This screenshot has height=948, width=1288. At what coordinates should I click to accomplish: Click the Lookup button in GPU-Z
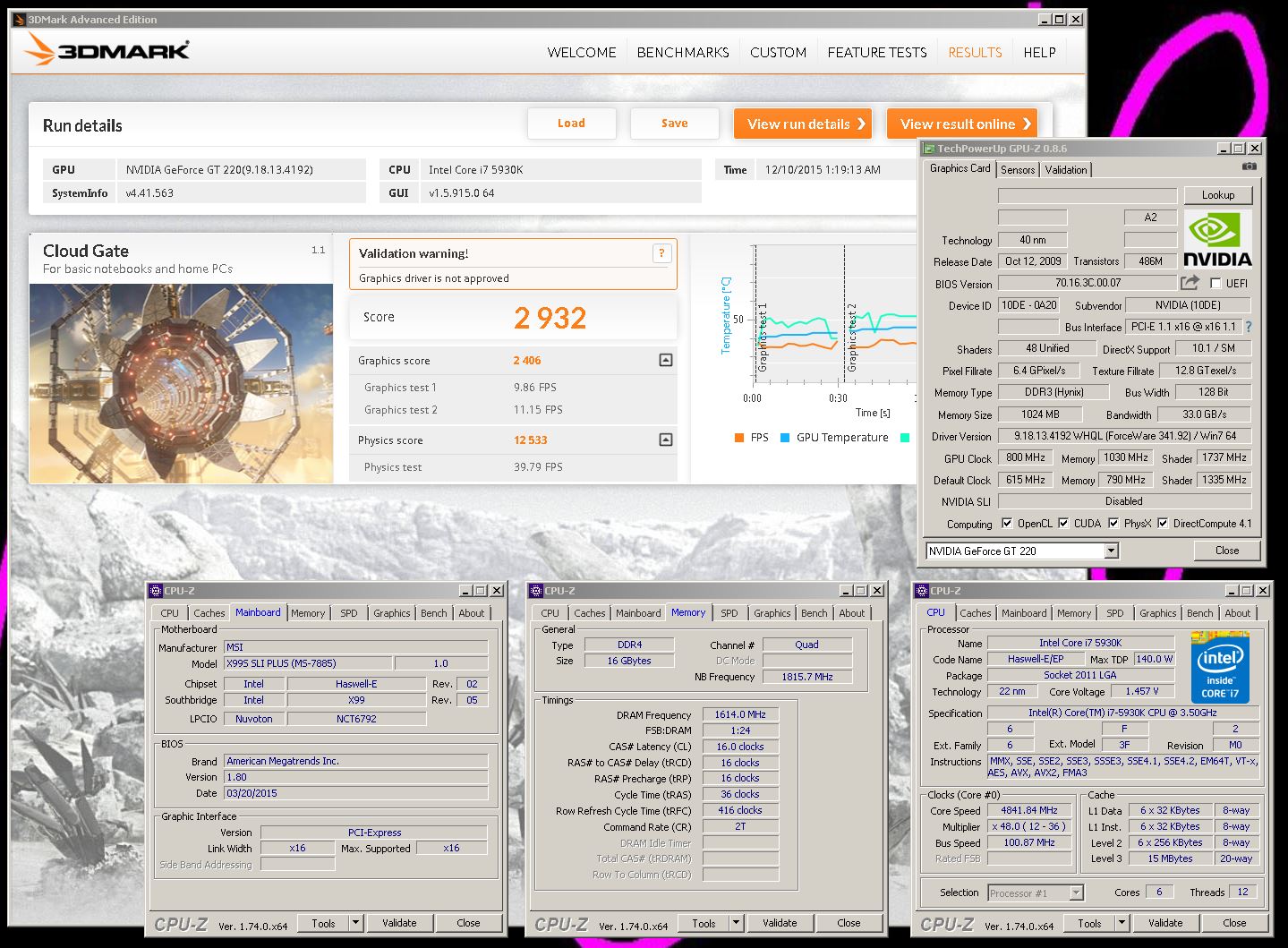pyautogui.click(x=1218, y=194)
